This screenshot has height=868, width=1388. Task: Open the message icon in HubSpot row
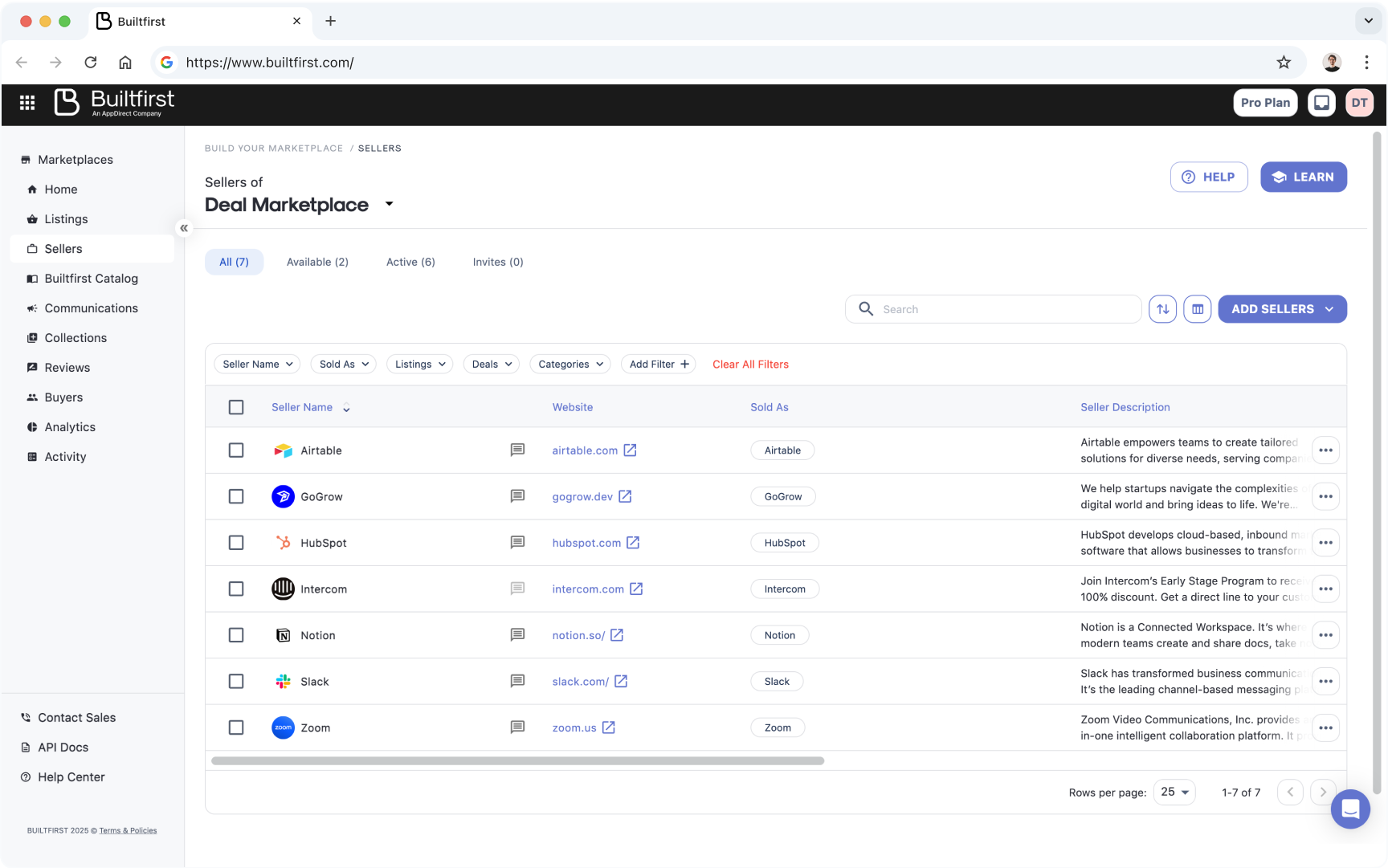tap(517, 543)
